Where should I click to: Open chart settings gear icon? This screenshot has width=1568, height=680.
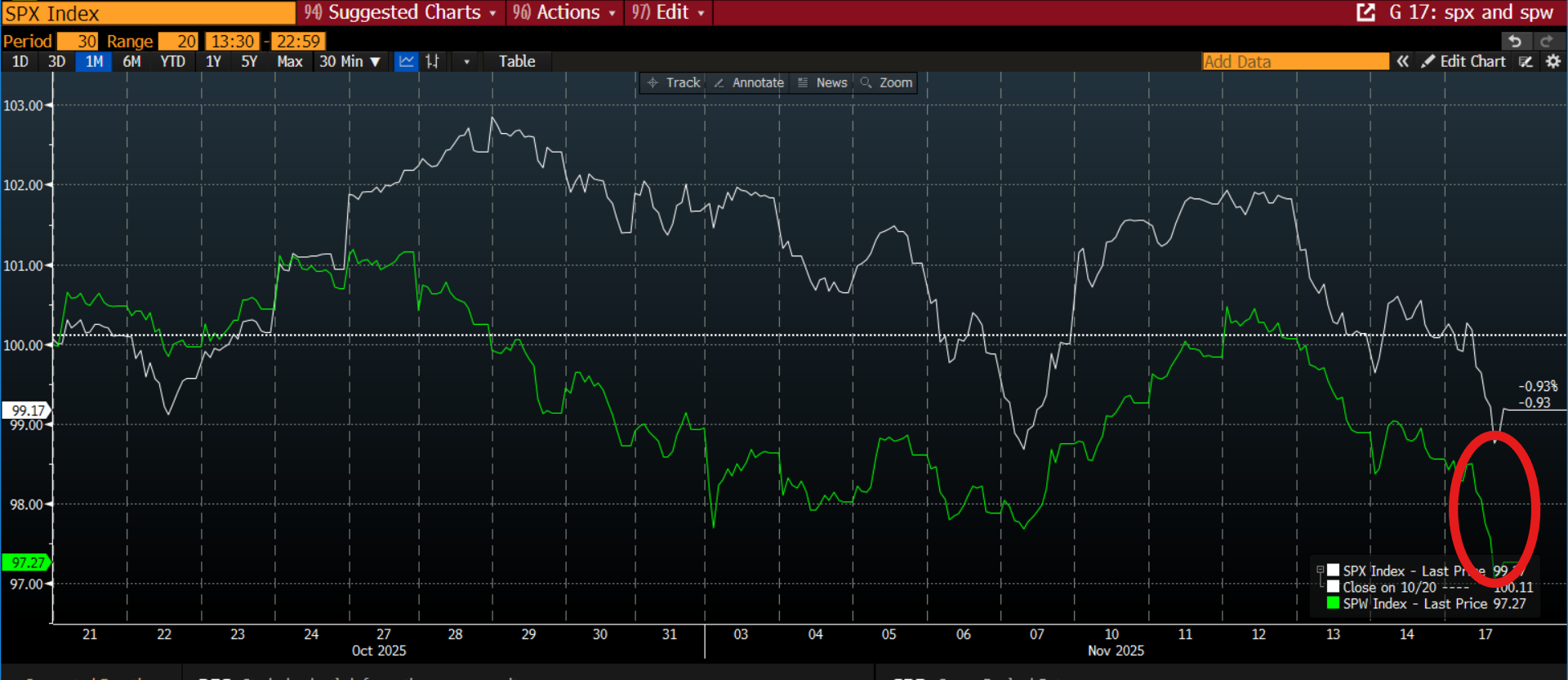tap(1552, 61)
